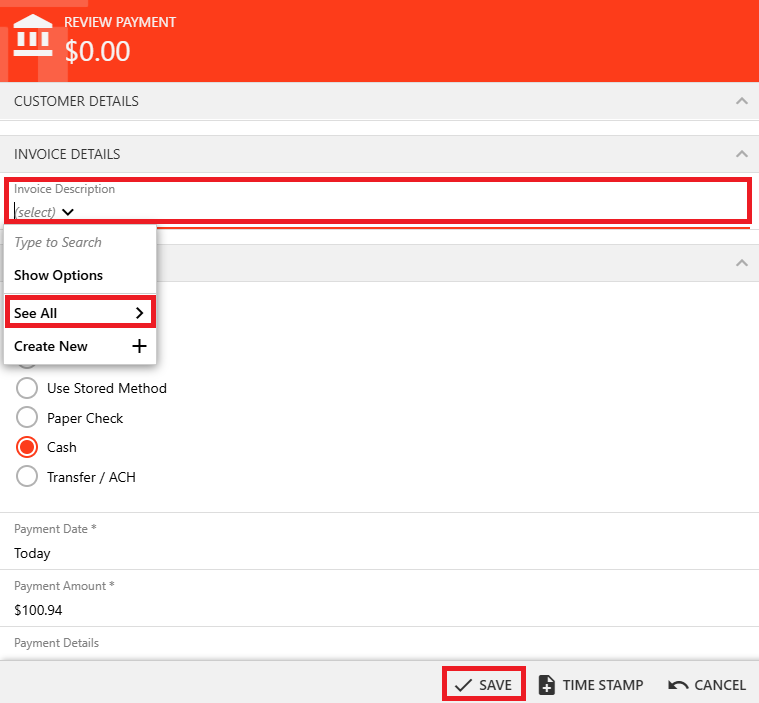Select Create New in the dropdown
The height and width of the screenshot is (703, 759).
[80, 346]
